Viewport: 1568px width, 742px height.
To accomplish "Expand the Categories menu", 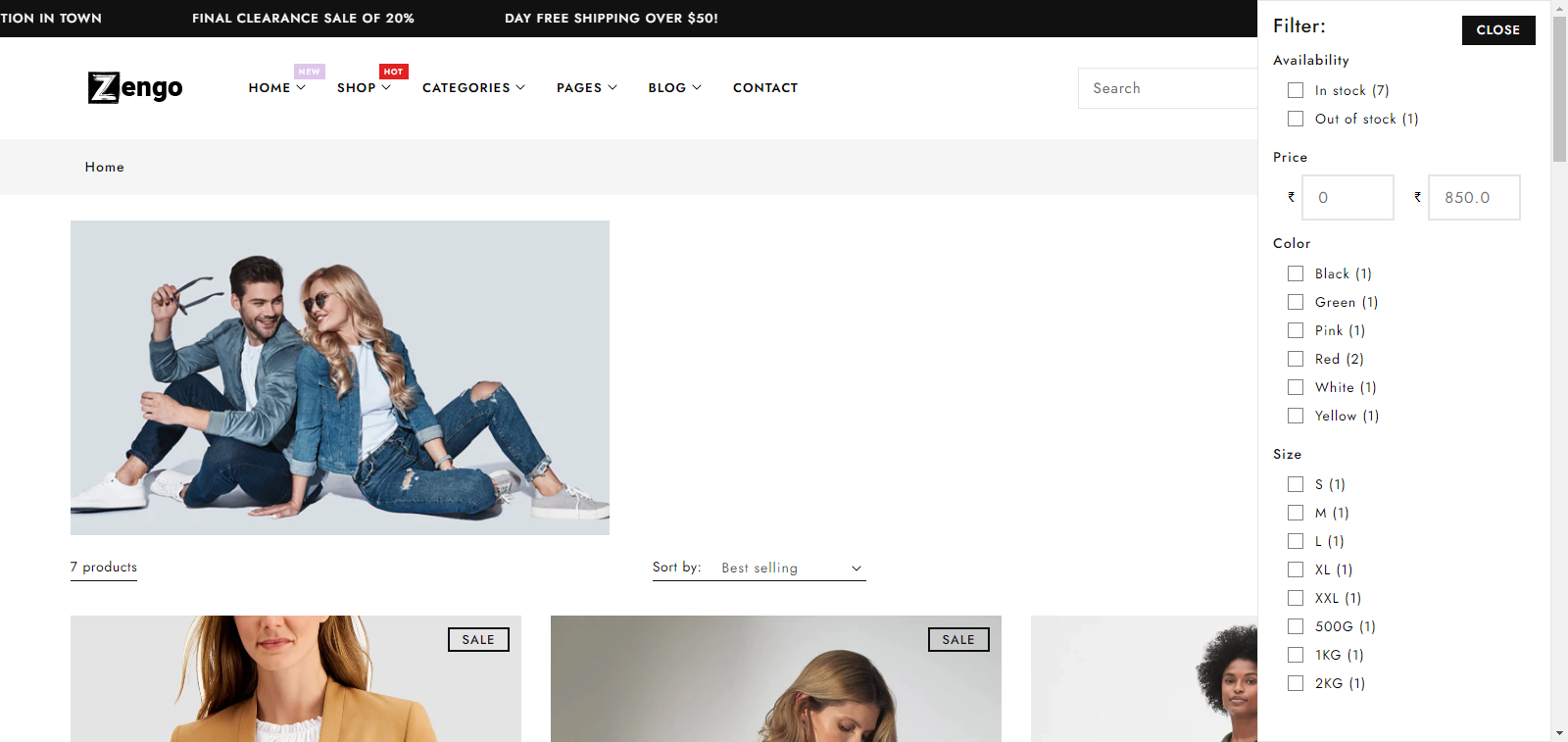I will click(x=473, y=88).
